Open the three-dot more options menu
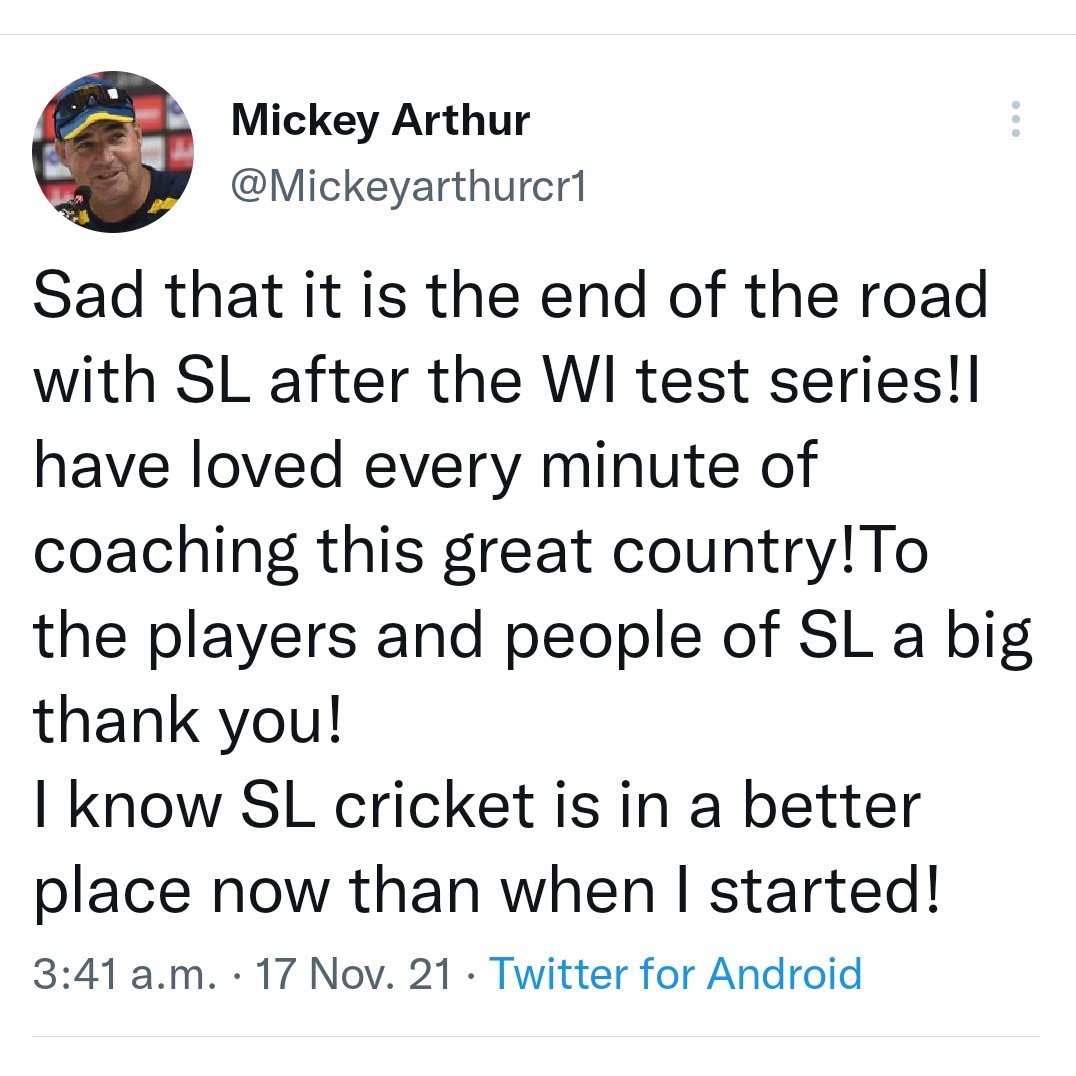The width and height of the screenshot is (1076, 1076). (1016, 119)
